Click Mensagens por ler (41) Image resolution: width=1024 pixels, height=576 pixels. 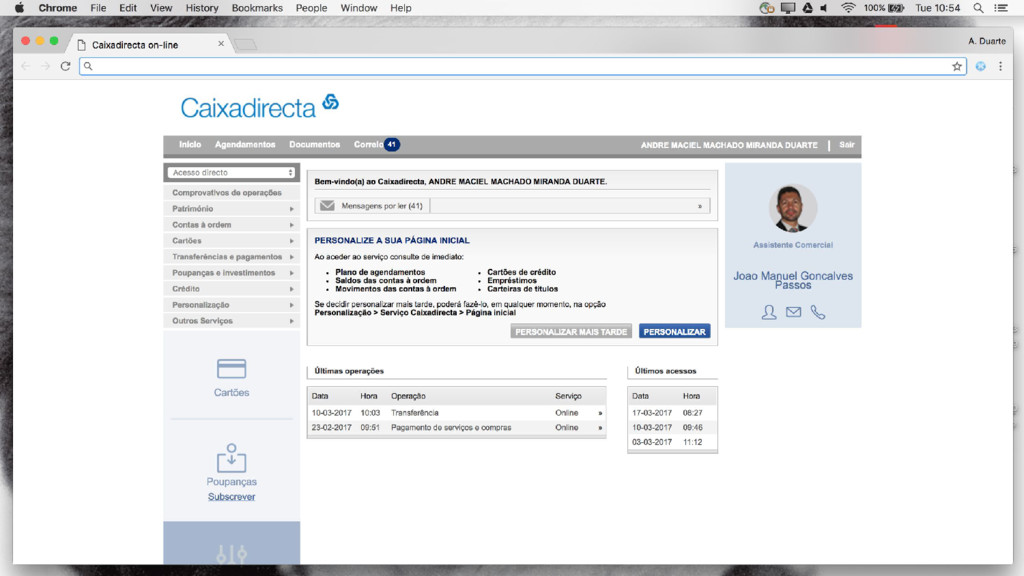382,206
